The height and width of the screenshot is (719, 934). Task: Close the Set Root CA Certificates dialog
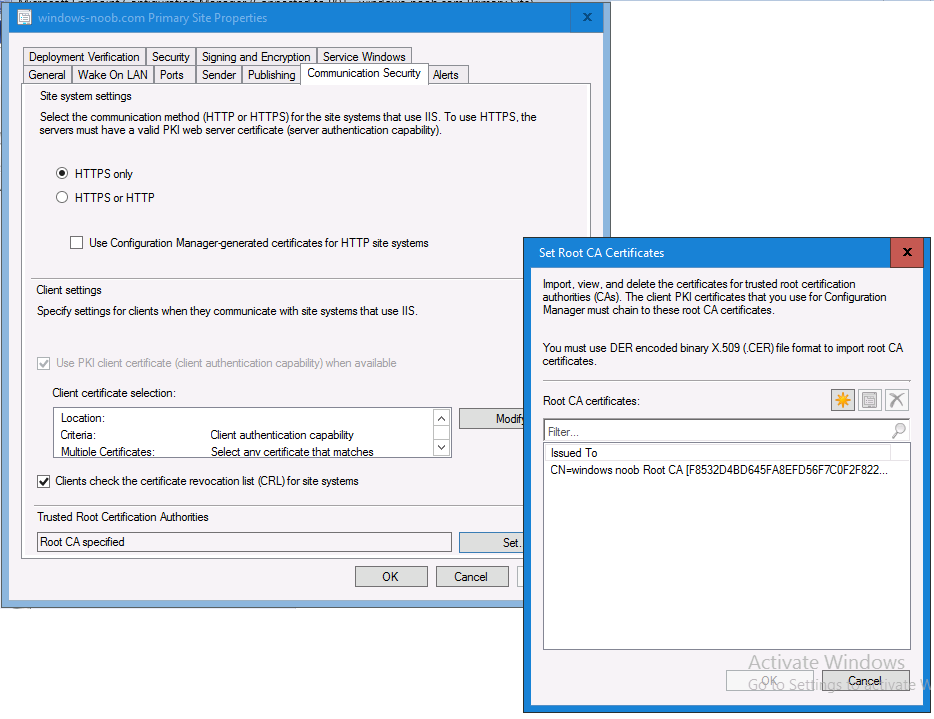(x=907, y=252)
